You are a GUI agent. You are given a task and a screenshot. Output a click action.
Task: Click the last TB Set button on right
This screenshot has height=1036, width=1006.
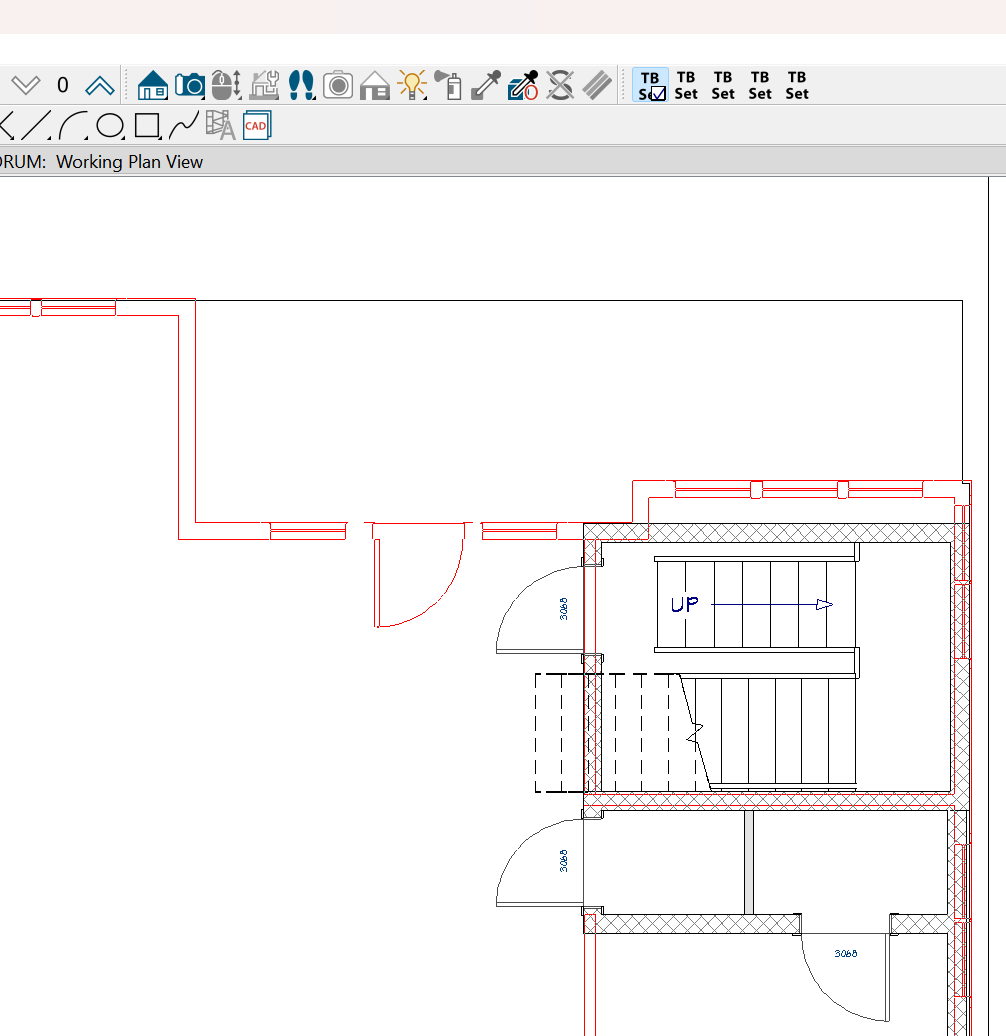797,85
